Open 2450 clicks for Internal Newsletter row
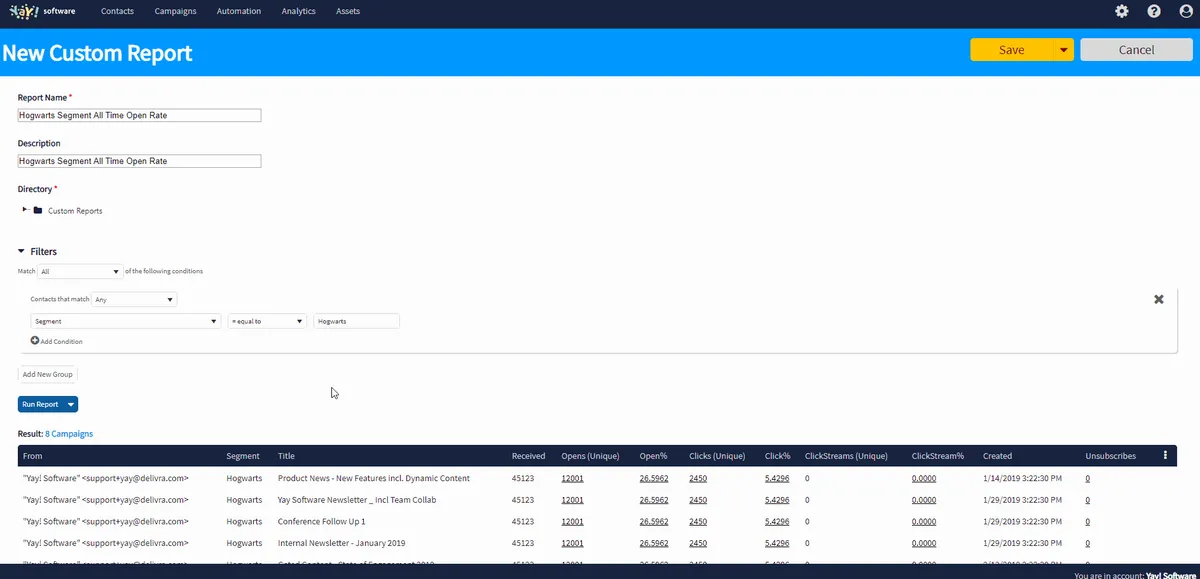 tap(698, 543)
